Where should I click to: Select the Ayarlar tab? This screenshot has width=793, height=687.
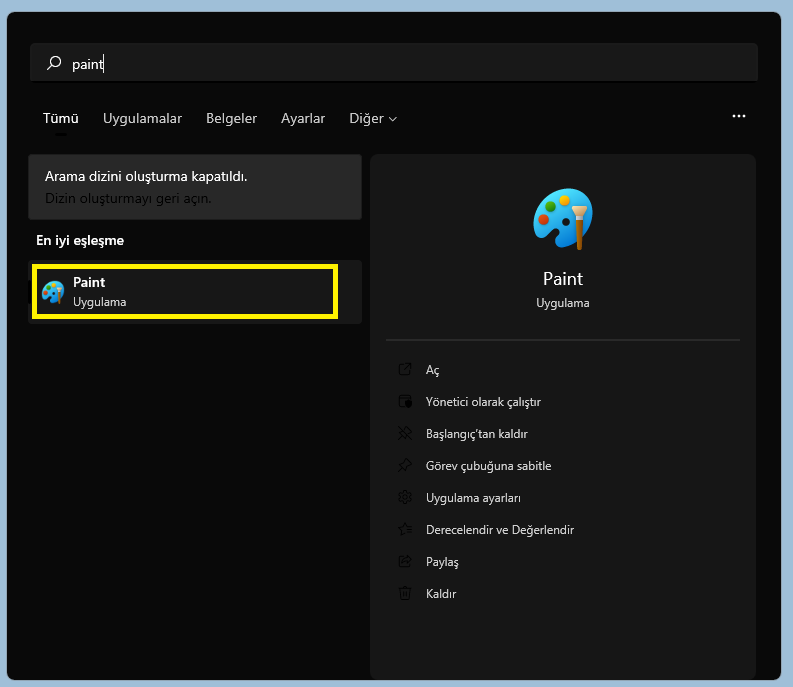click(303, 118)
